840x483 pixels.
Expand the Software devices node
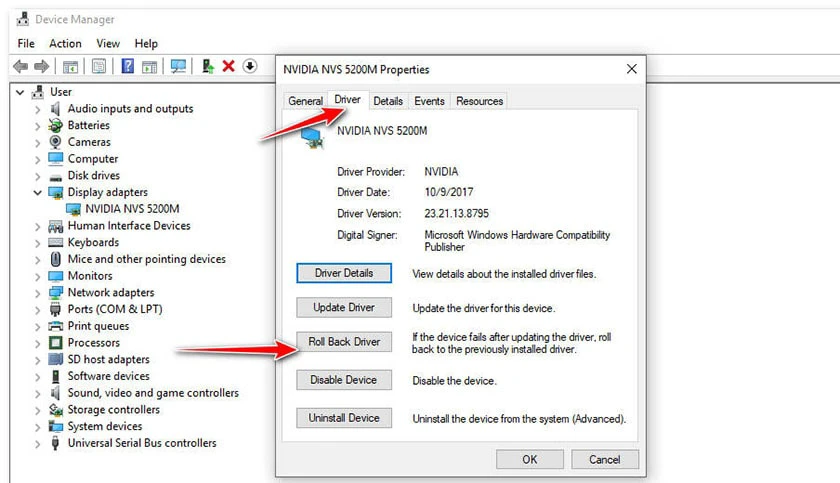point(37,377)
